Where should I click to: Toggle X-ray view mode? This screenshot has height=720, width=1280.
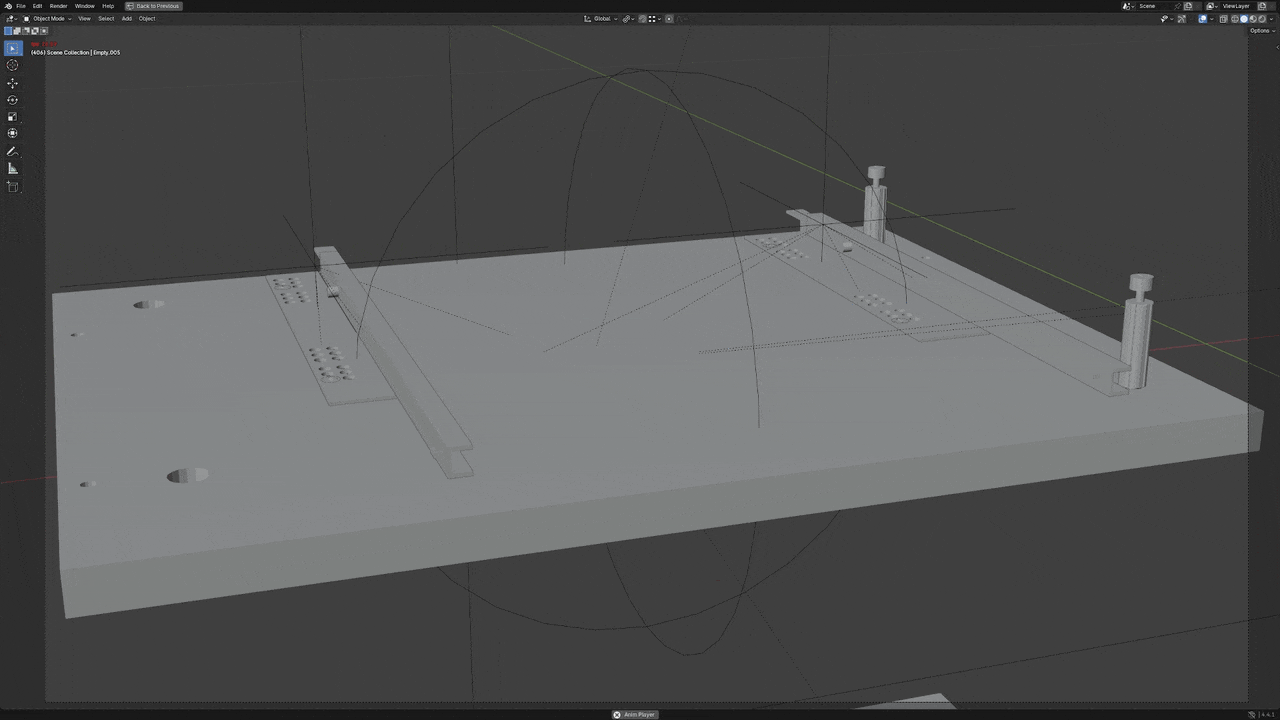(1223, 19)
